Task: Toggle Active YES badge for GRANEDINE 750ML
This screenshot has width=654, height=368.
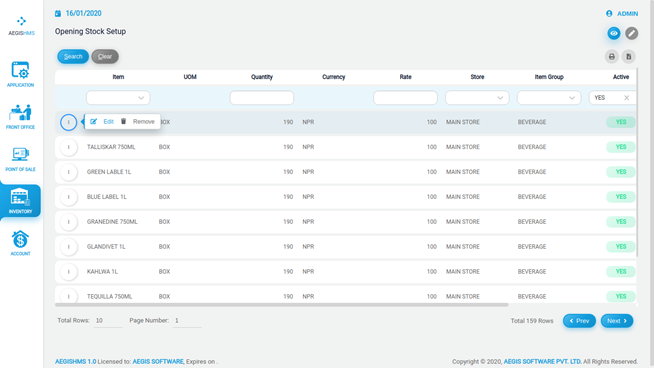Action: 621,222
